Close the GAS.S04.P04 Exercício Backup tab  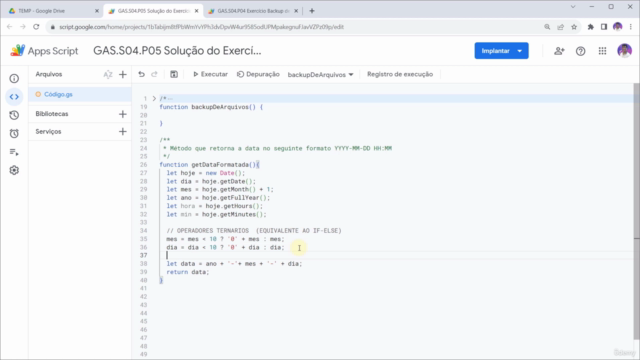pyautogui.click(x=296, y=11)
